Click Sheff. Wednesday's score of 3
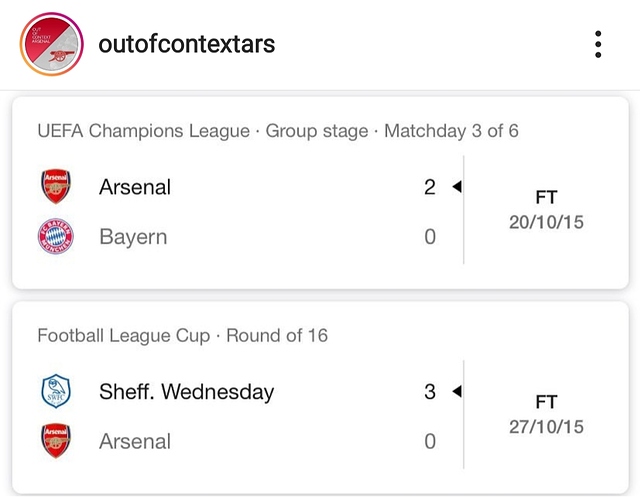This screenshot has width=640, height=500. pos(430,391)
